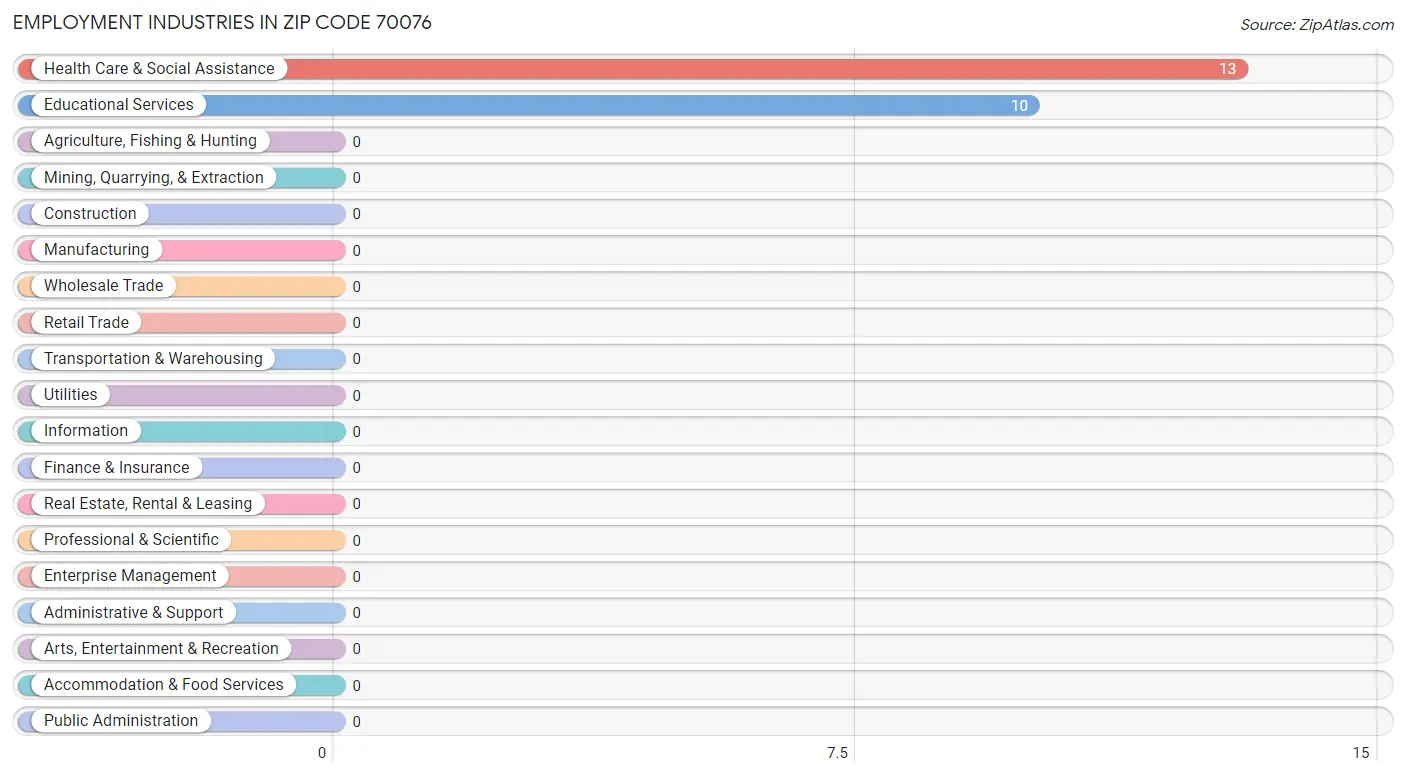Click the 0 value beside Construction bar
The height and width of the screenshot is (776, 1406).
coord(357,214)
